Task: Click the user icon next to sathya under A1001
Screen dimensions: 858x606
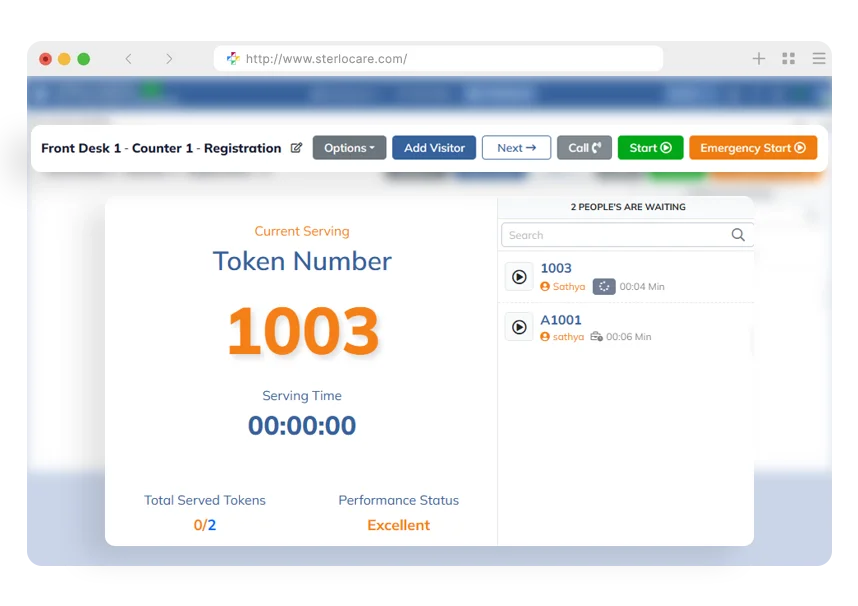Action: point(544,337)
